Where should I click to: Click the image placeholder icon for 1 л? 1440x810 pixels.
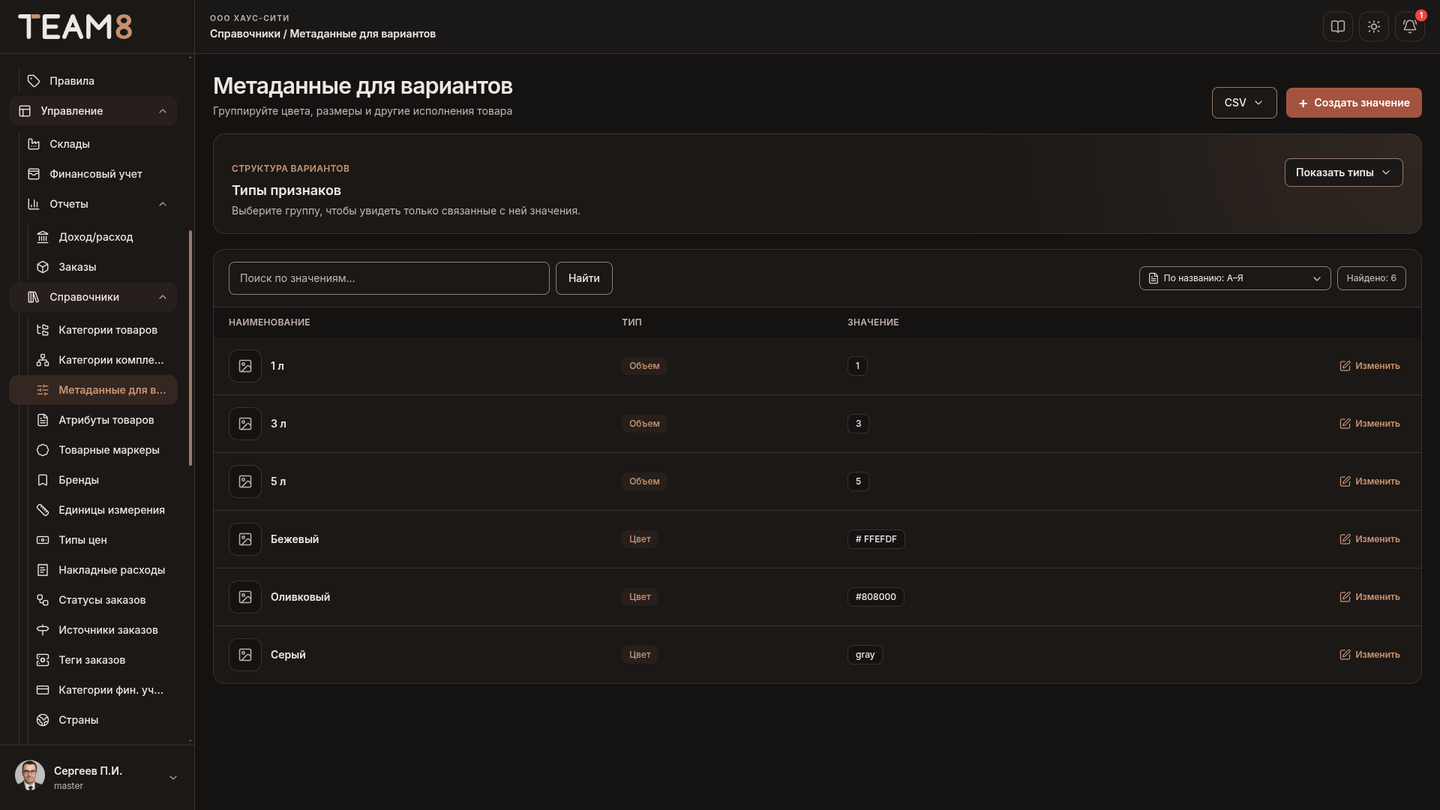(x=245, y=366)
